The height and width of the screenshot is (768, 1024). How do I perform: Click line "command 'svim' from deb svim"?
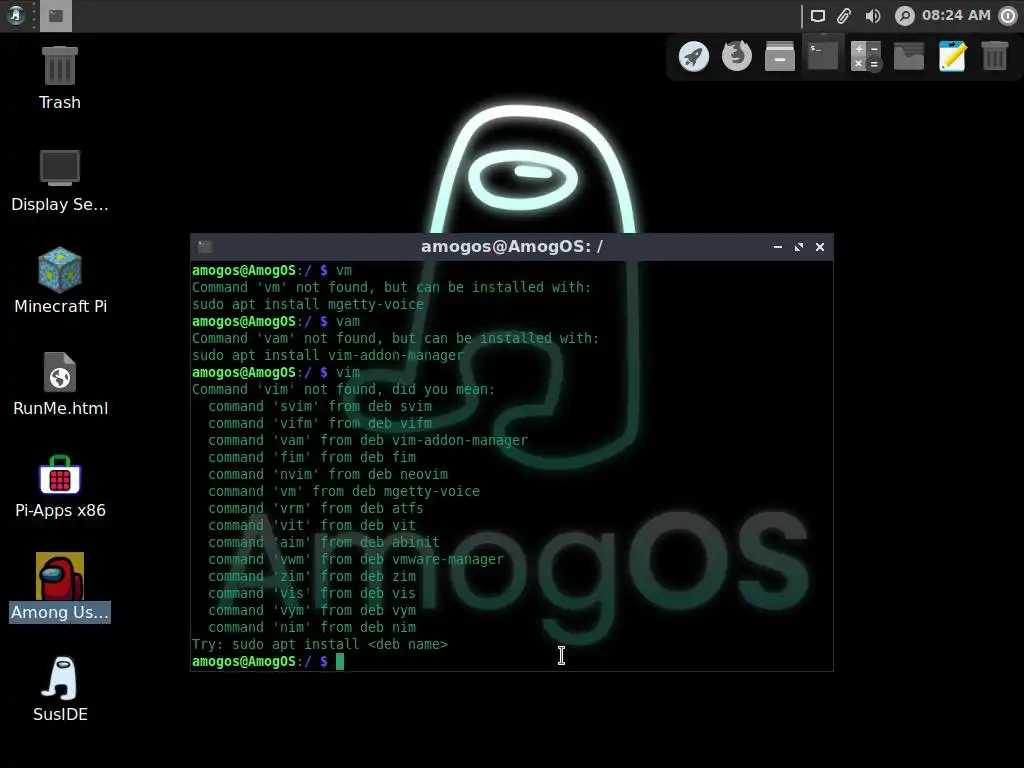[320, 406]
